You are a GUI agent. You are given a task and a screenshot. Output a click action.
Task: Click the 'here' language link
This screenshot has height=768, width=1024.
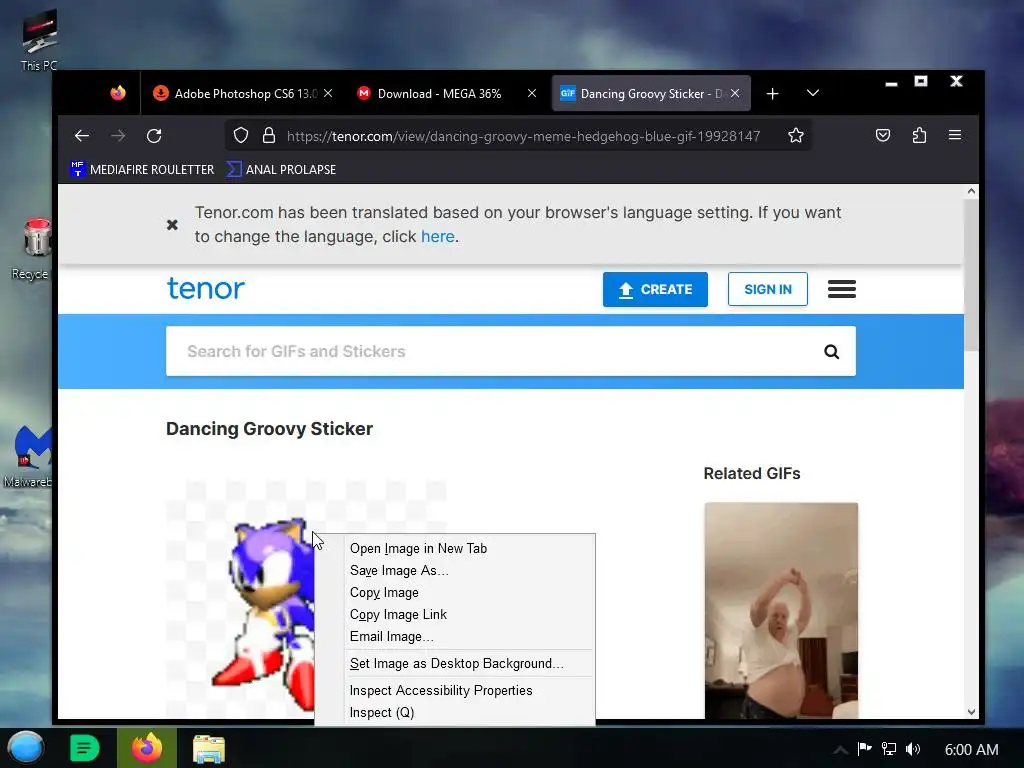click(438, 236)
